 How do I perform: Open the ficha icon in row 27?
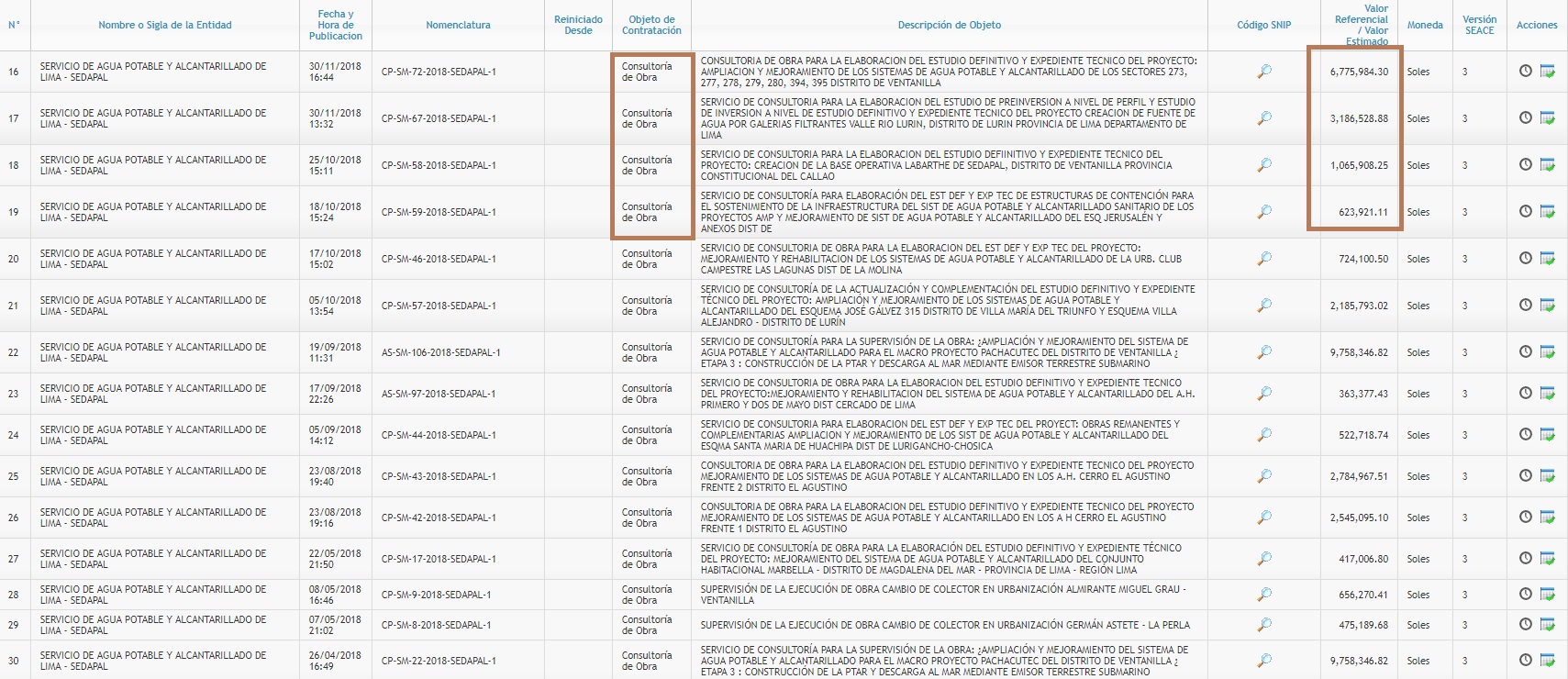click(x=1547, y=559)
